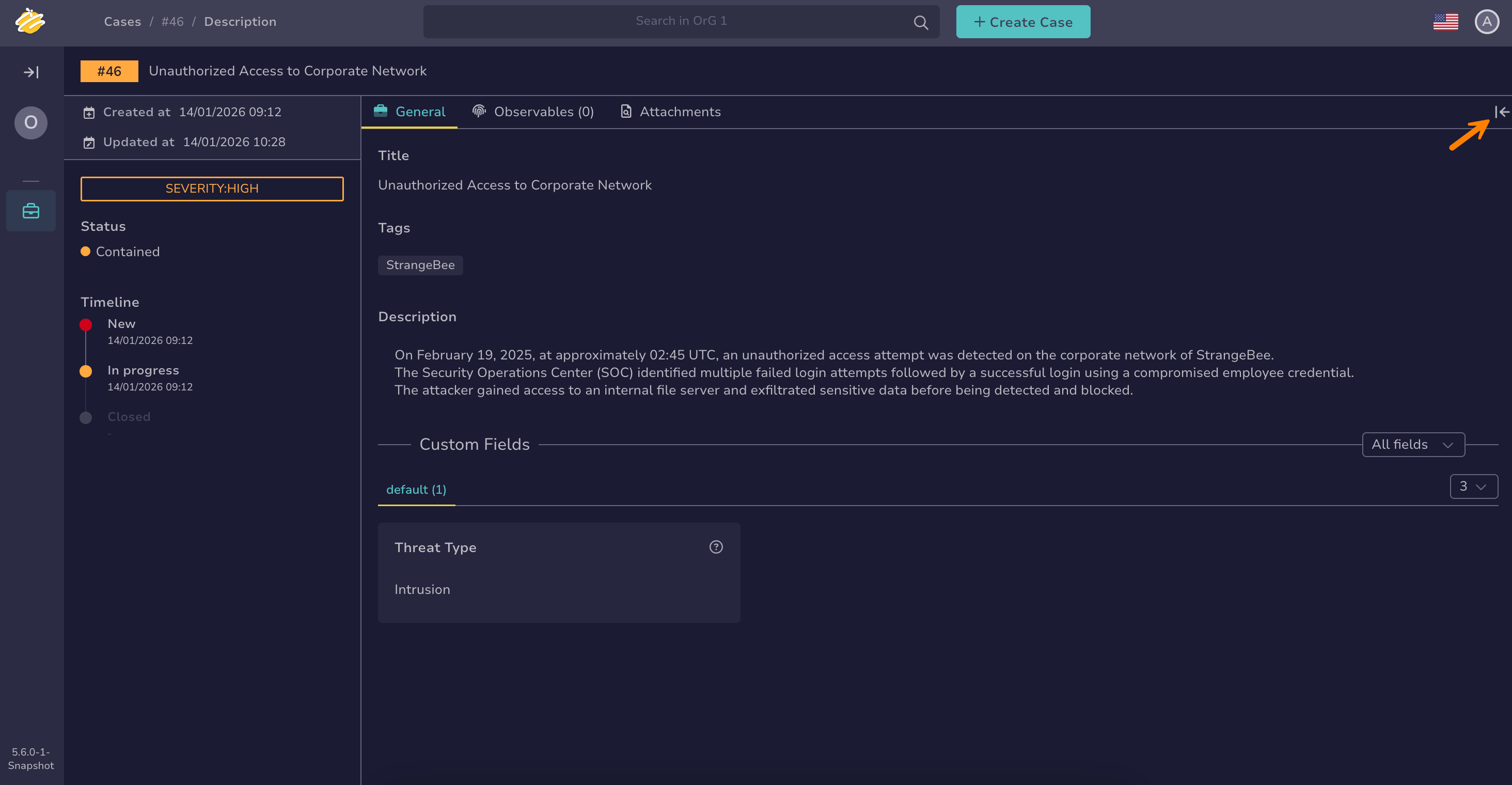1512x785 pixels.
Task: Go to Cases breadcrumb link
Action: coord(122,22)
